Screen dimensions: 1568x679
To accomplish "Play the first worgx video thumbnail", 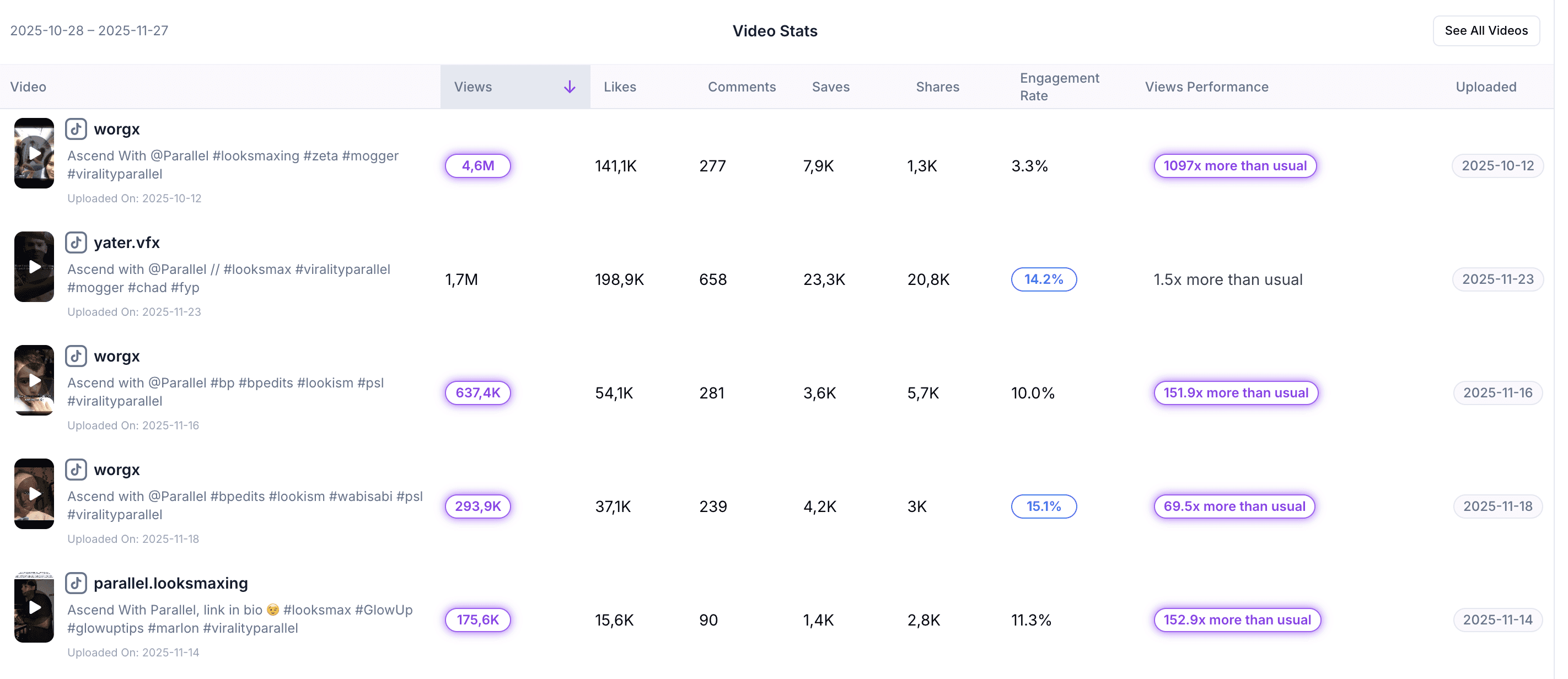I will (x=34, y=153).
